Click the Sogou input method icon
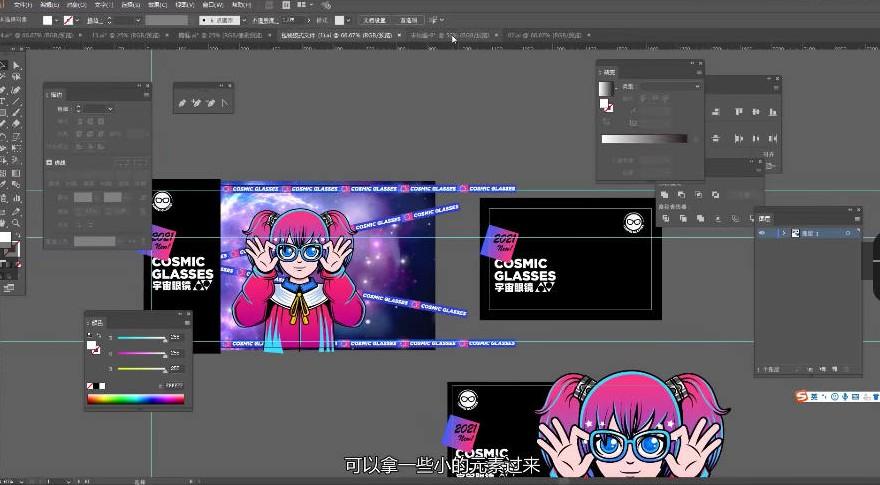The height and width of the screenshot is (485, 880). (802, 397)
